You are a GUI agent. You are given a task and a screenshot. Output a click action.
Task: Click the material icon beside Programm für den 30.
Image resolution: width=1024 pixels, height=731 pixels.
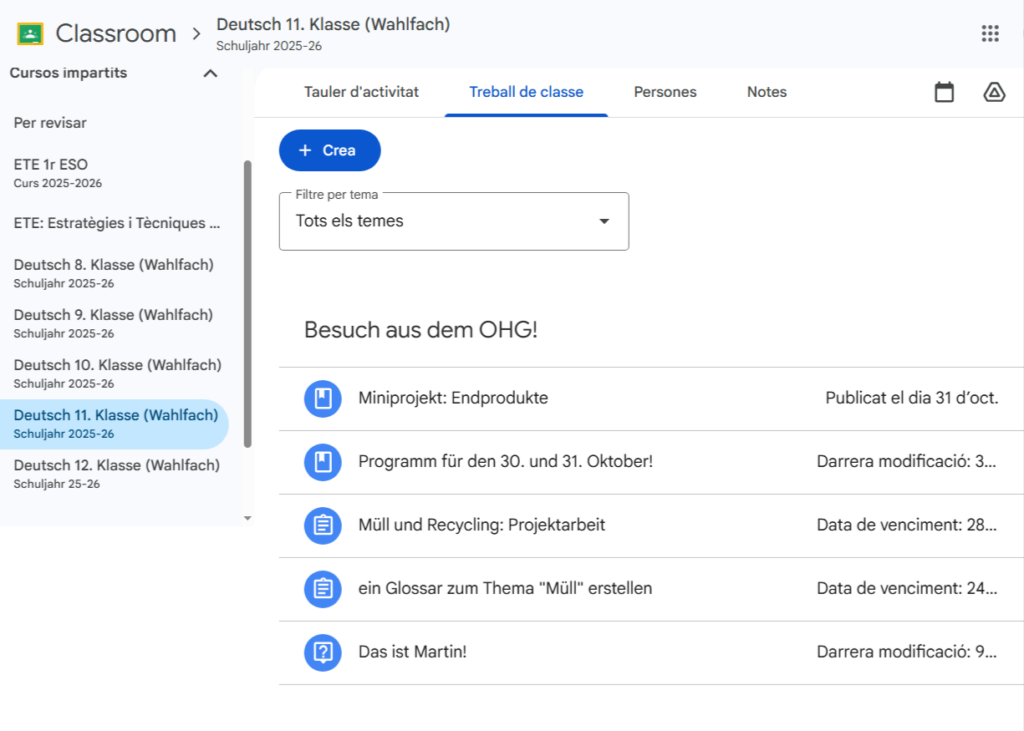click(322, 462)
